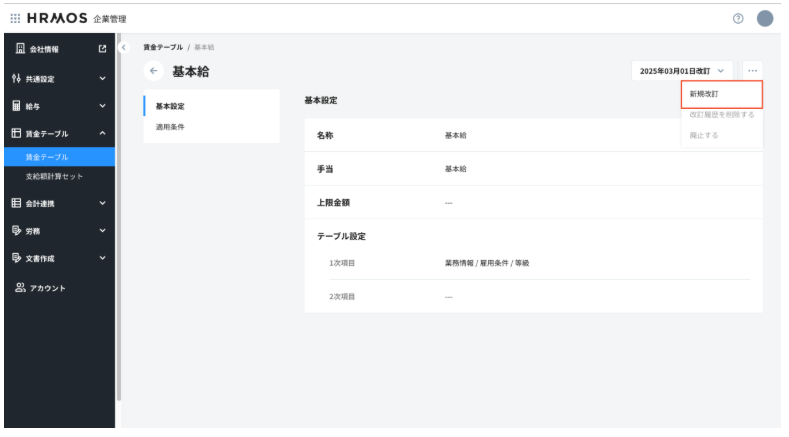
Task: Click the back arrow next to 基本給
Action: (x=154, y=71)
